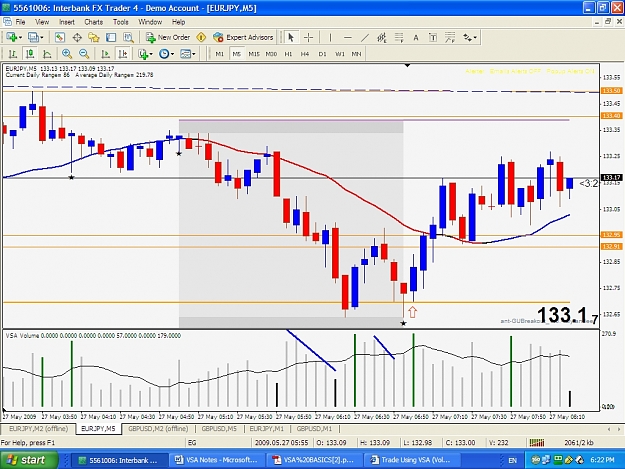Viewport: 625px width, 469px height.
Task: Set timeframe to MN
Action: coord(356,54)
